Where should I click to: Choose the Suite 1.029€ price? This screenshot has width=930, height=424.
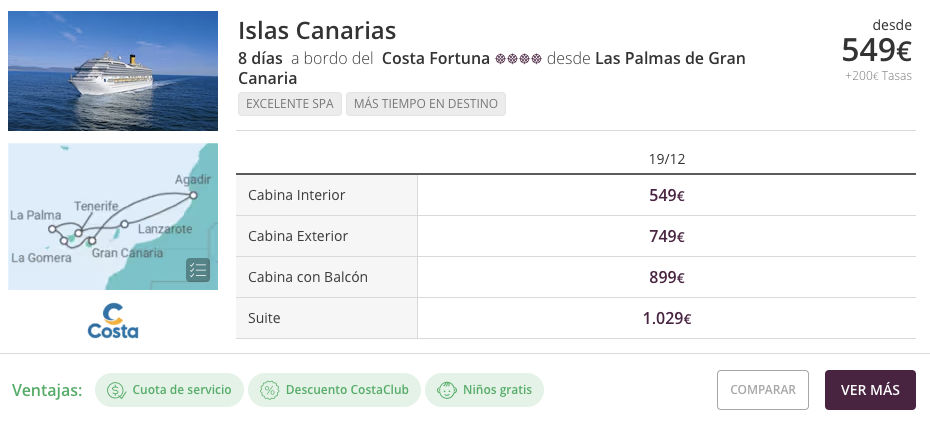pos(666,318)
